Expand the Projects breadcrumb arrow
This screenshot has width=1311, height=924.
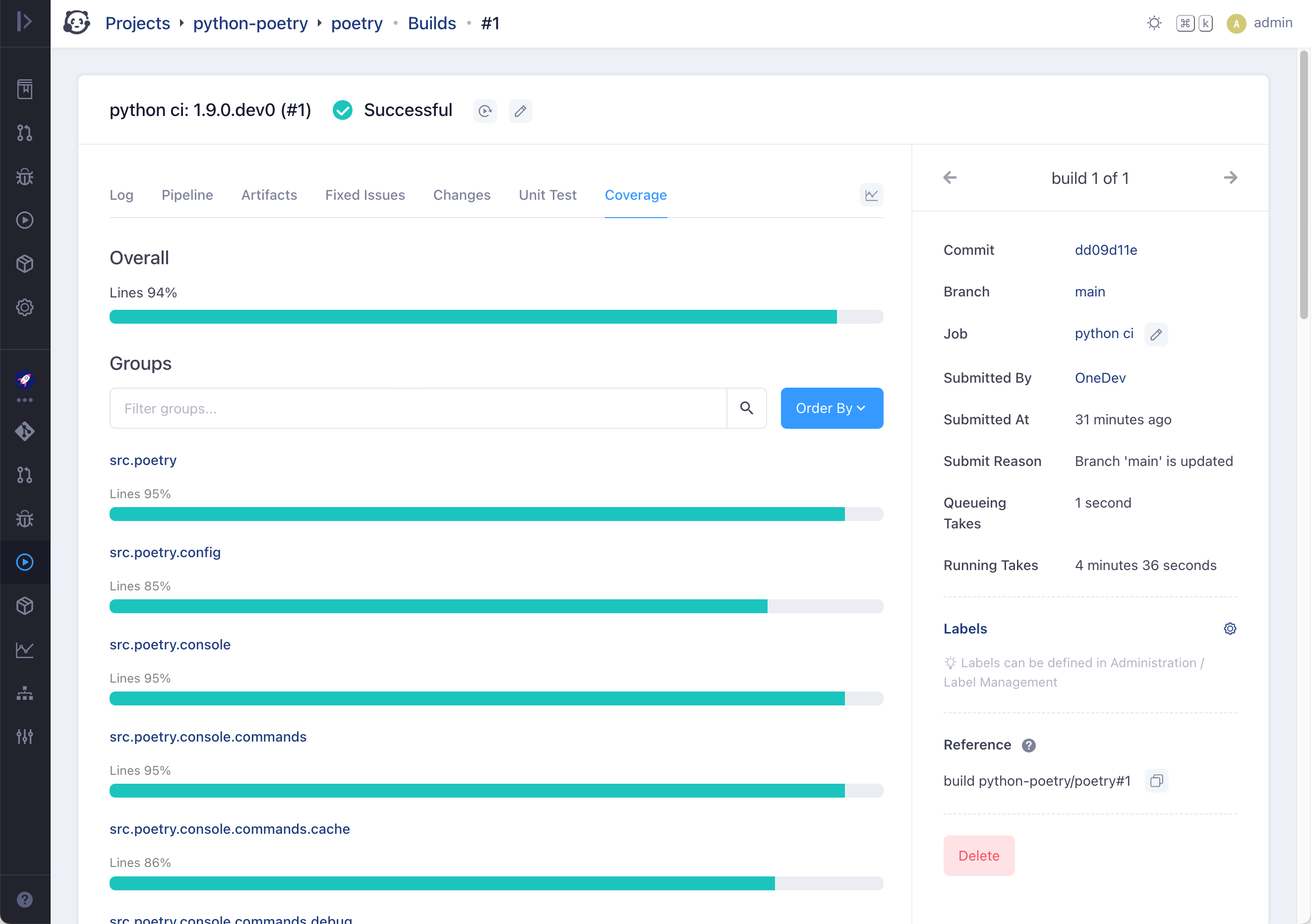[181, 23]
